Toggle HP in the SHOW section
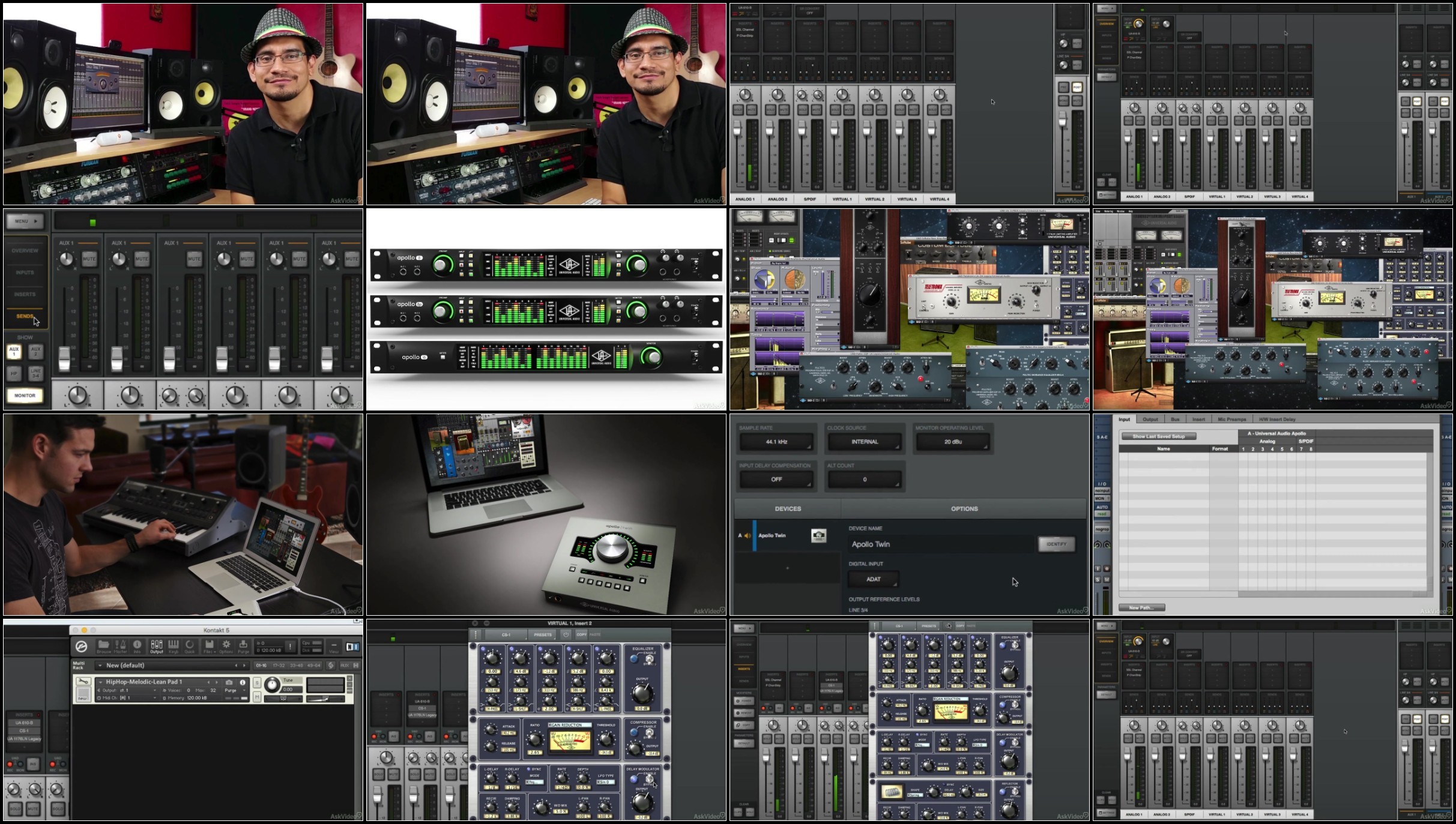Viewport: 1456px width, 824px height. click(x=14, y=373)
